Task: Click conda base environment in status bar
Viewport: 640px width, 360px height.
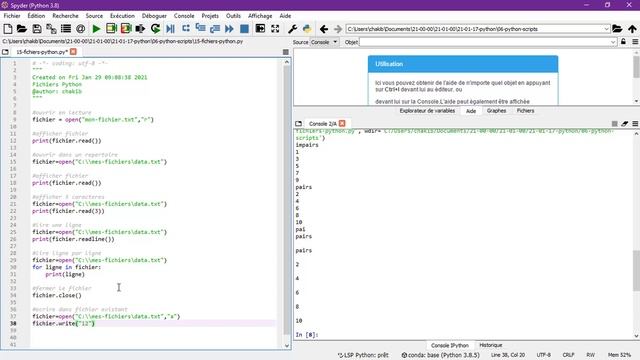Action: [440, 355]
